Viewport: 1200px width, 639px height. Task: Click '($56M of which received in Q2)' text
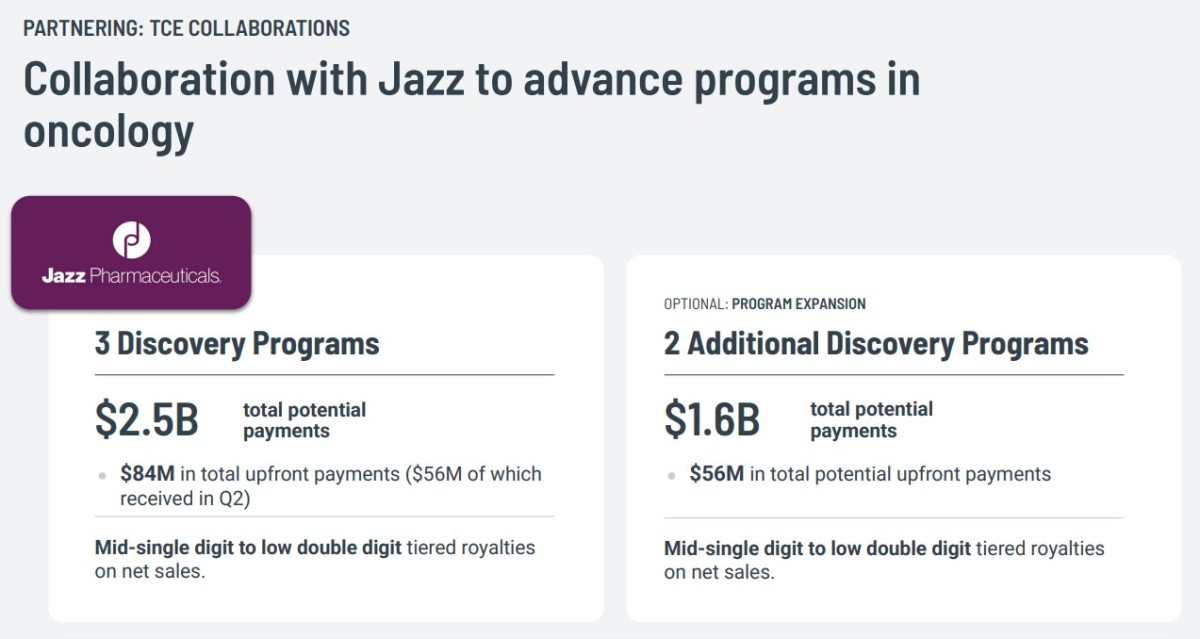[331, 486]
